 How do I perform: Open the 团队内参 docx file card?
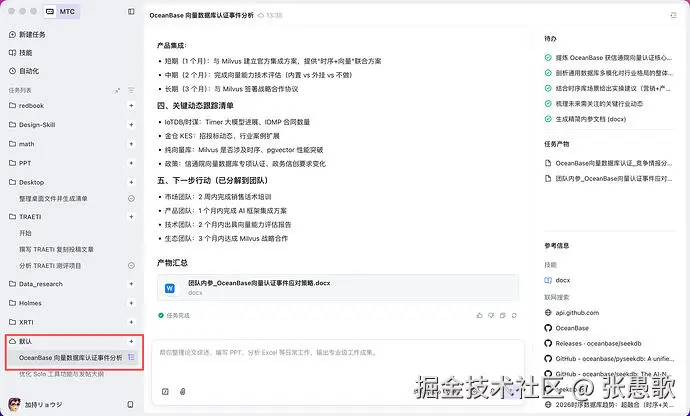coord(338,287)
